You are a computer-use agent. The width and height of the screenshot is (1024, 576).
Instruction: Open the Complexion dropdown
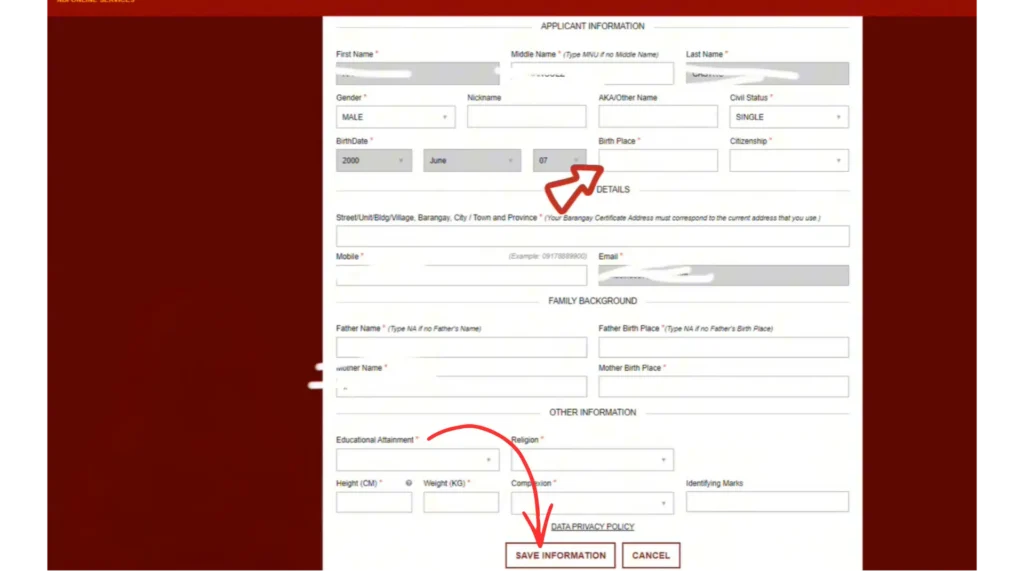tap(592, 503)
